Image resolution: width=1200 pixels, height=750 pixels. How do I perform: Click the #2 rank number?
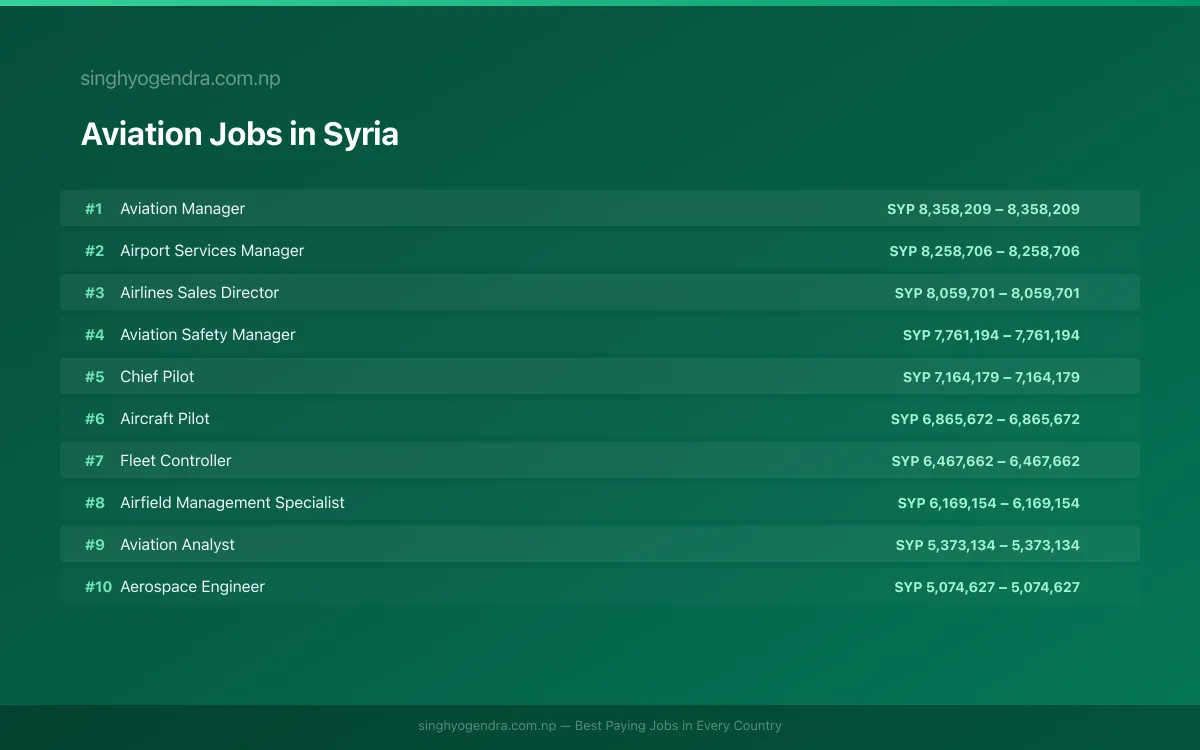(x=94, y=251)
